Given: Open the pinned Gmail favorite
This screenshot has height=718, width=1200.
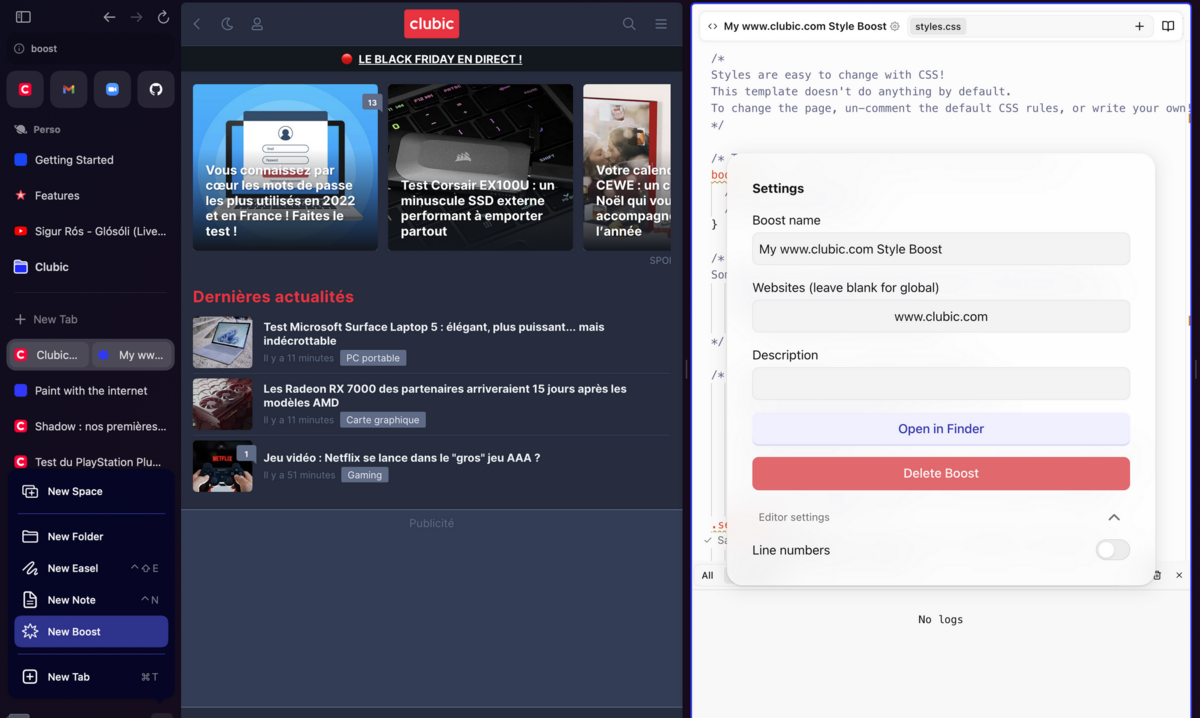Looking at the screenshot, I should pos(68,89).
